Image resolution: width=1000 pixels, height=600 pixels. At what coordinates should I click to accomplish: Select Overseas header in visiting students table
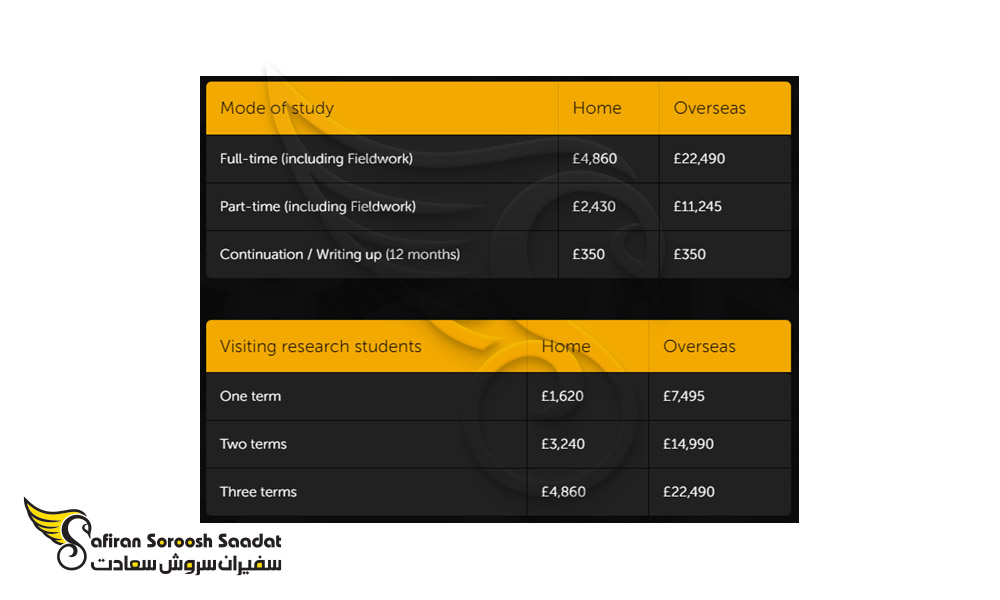(699, 346)
